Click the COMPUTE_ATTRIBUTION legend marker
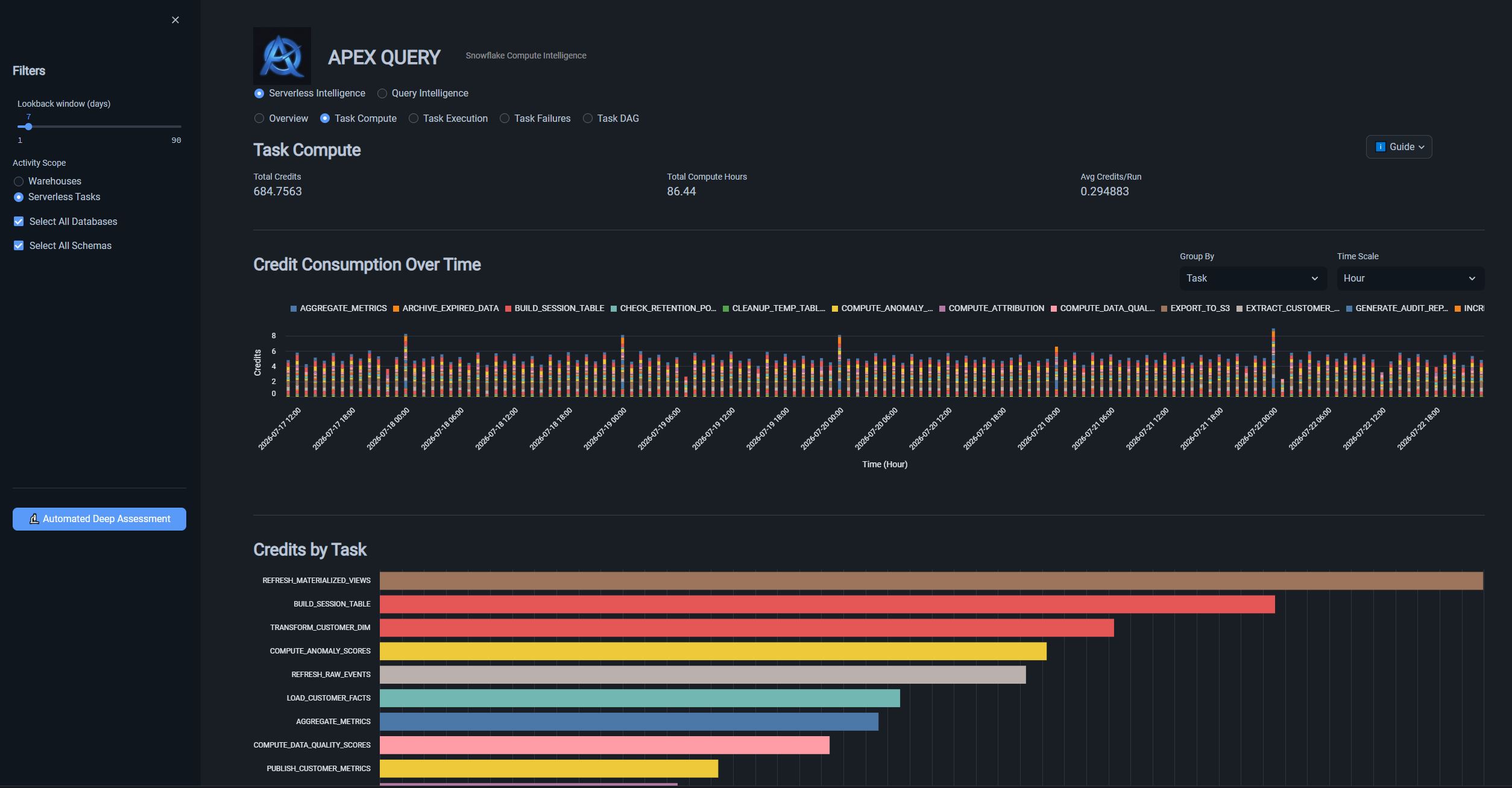Screen dimensions: 1512x788 tap(942, 309)
